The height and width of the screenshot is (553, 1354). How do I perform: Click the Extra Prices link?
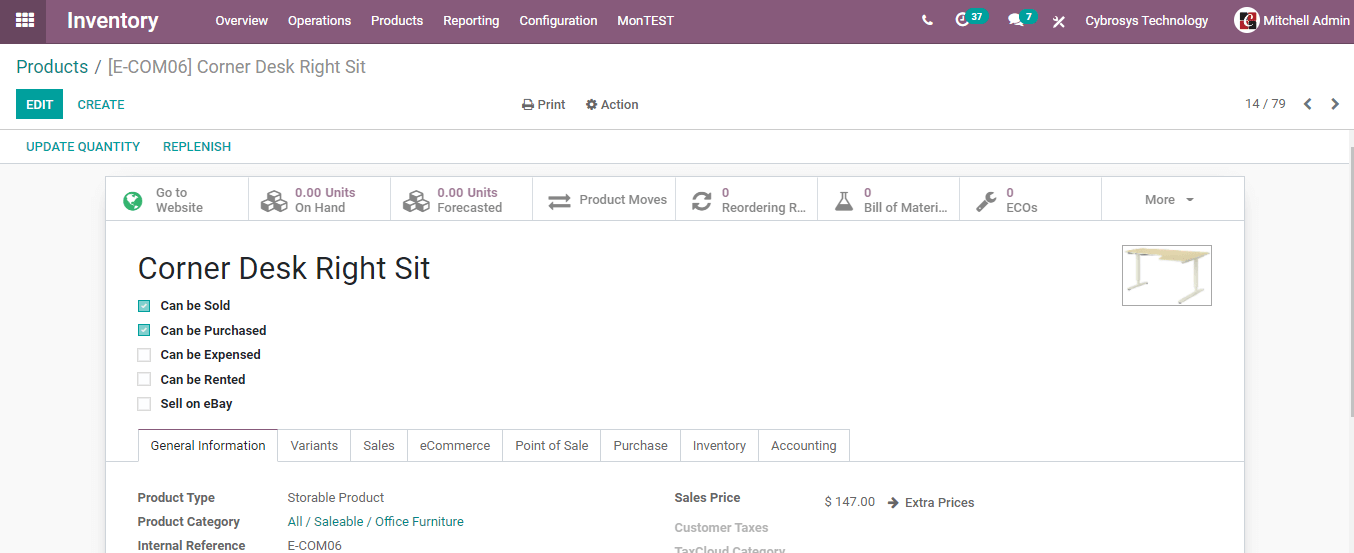point(939,503)
